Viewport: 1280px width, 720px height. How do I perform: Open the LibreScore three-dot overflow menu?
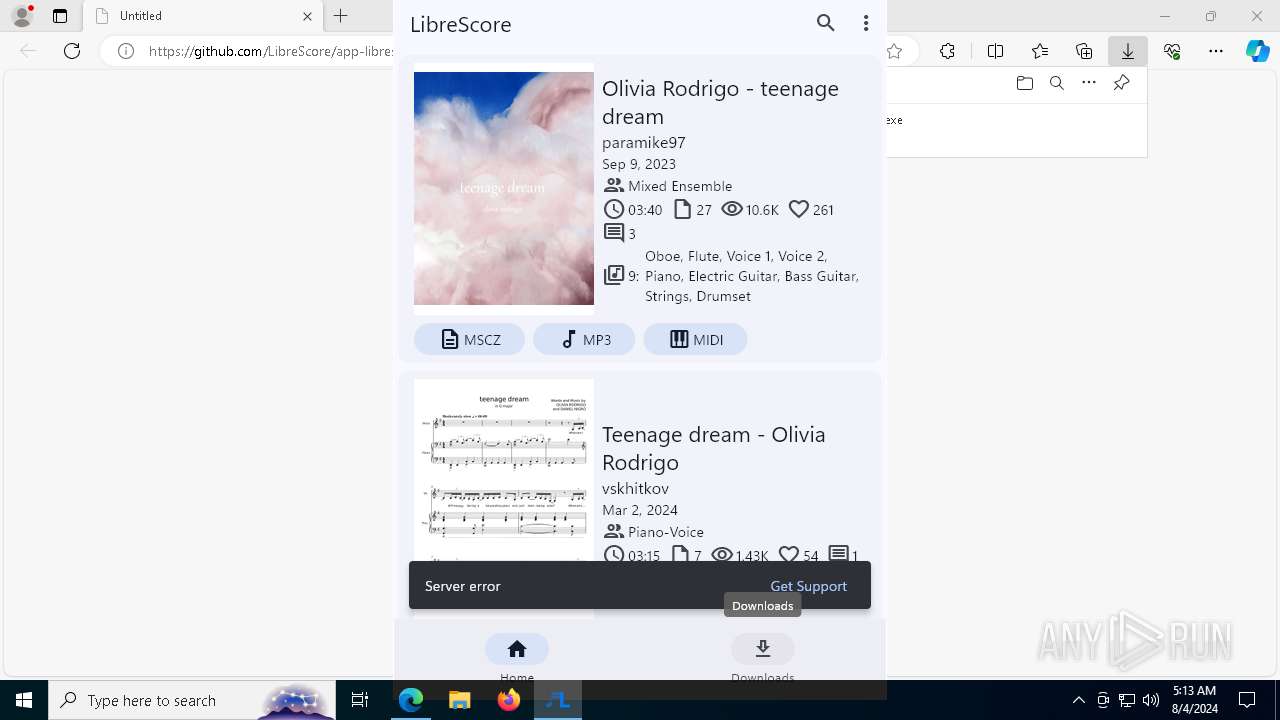pos(866,23)
